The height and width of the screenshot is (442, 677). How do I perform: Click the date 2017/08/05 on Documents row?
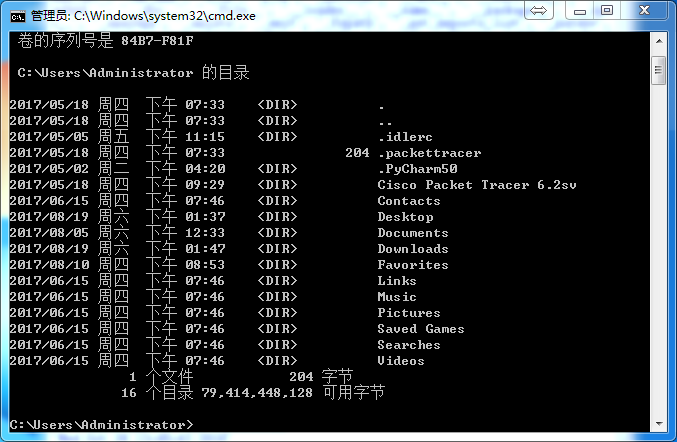49,233
